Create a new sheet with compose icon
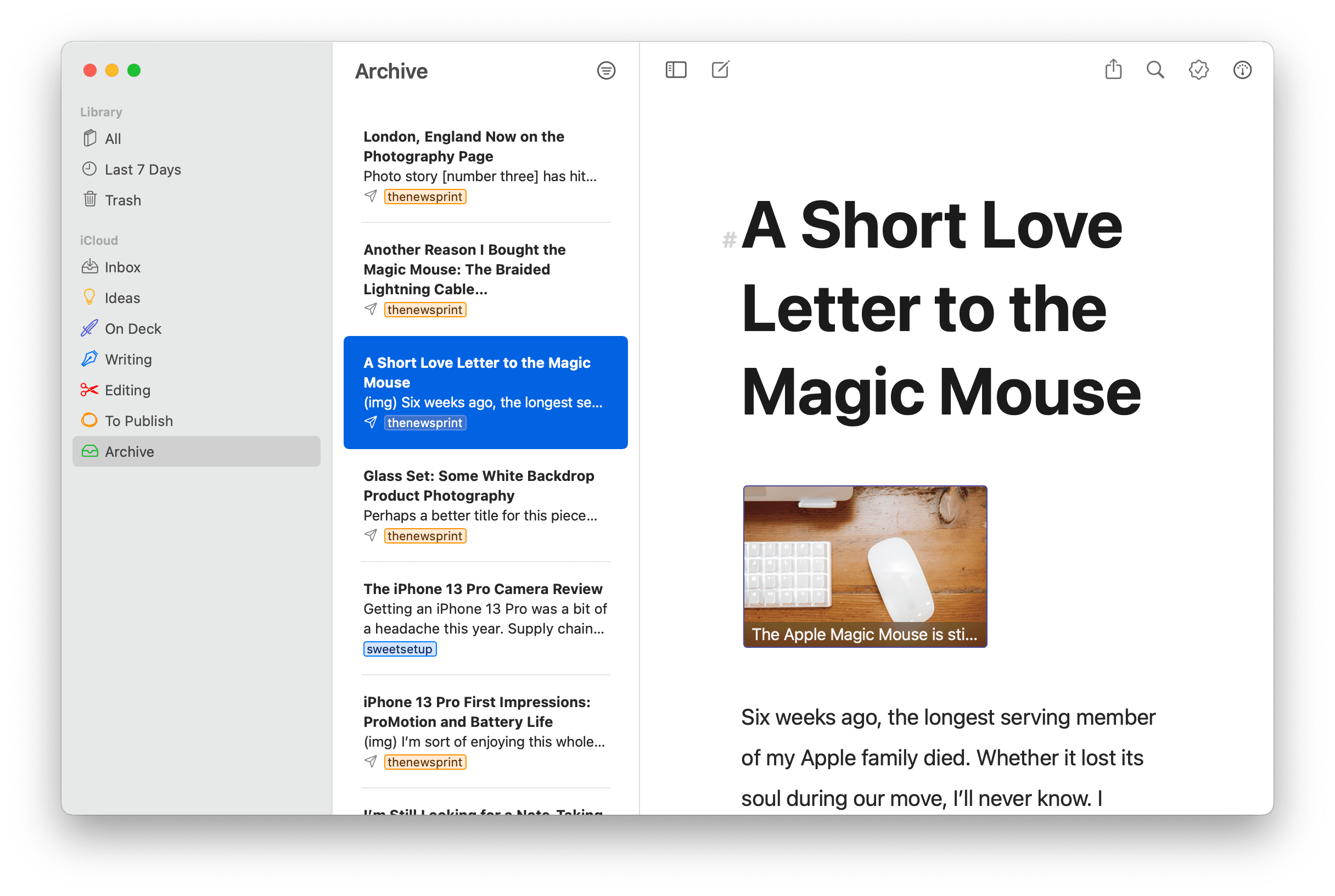This screenshot has width=1335, height=896. (720, 70)
